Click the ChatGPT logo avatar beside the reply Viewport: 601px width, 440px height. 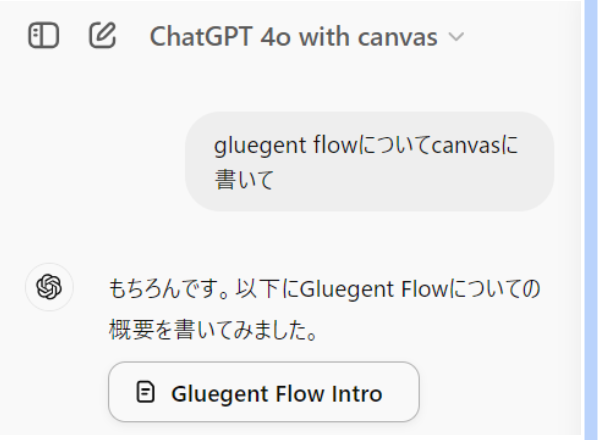[x=49, y=287]
